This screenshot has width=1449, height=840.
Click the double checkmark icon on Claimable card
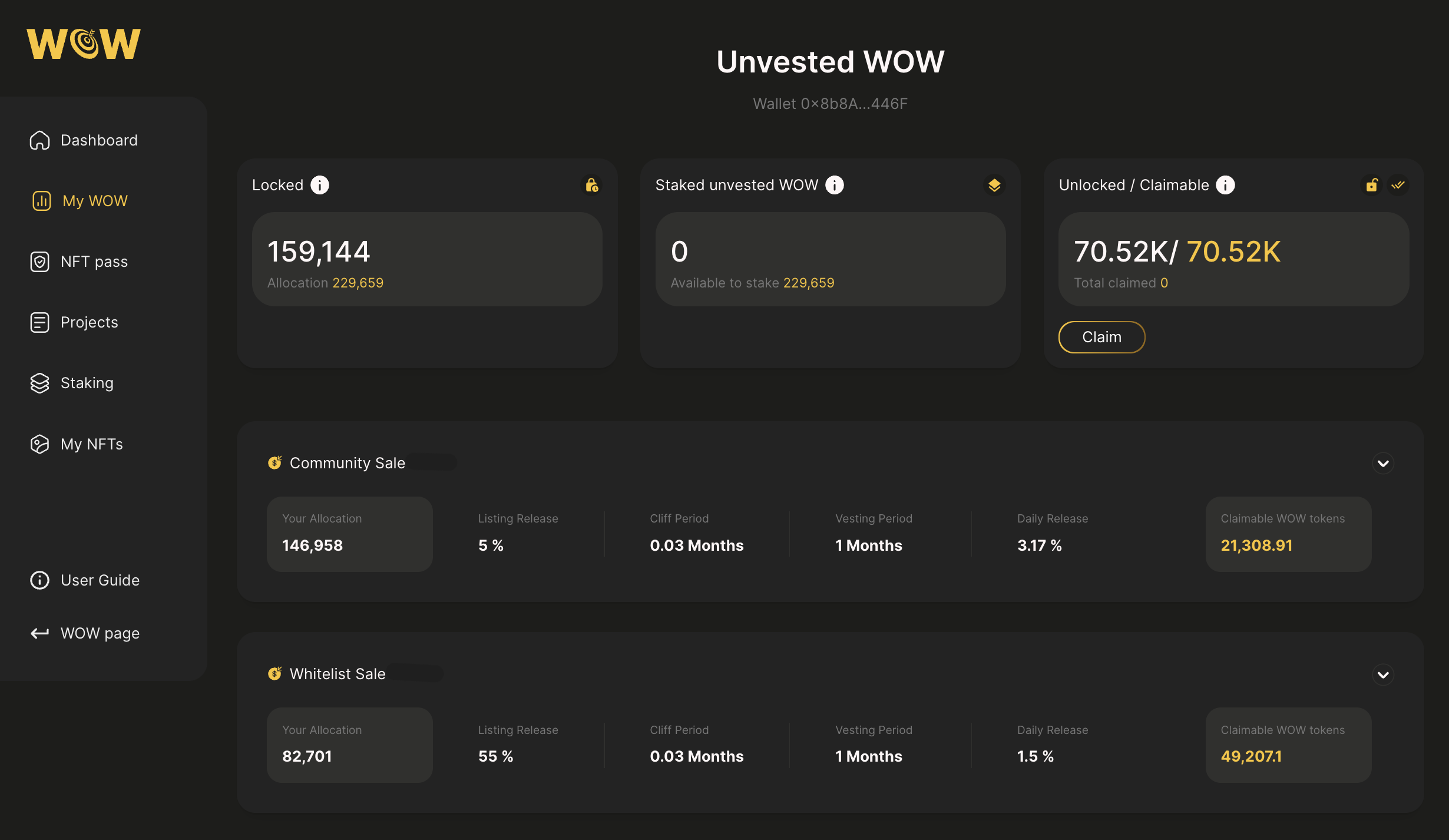pos(1398,185)
